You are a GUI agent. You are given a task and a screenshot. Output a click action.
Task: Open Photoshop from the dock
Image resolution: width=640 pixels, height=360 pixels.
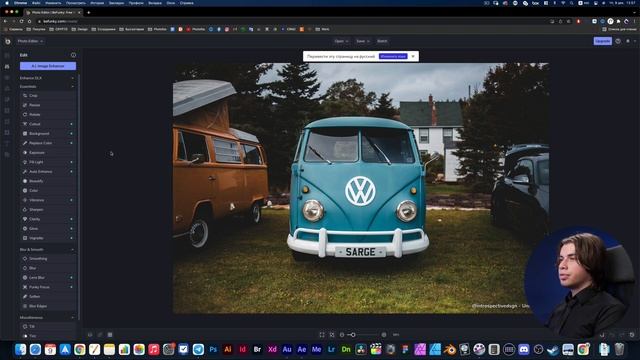point(213,349)
